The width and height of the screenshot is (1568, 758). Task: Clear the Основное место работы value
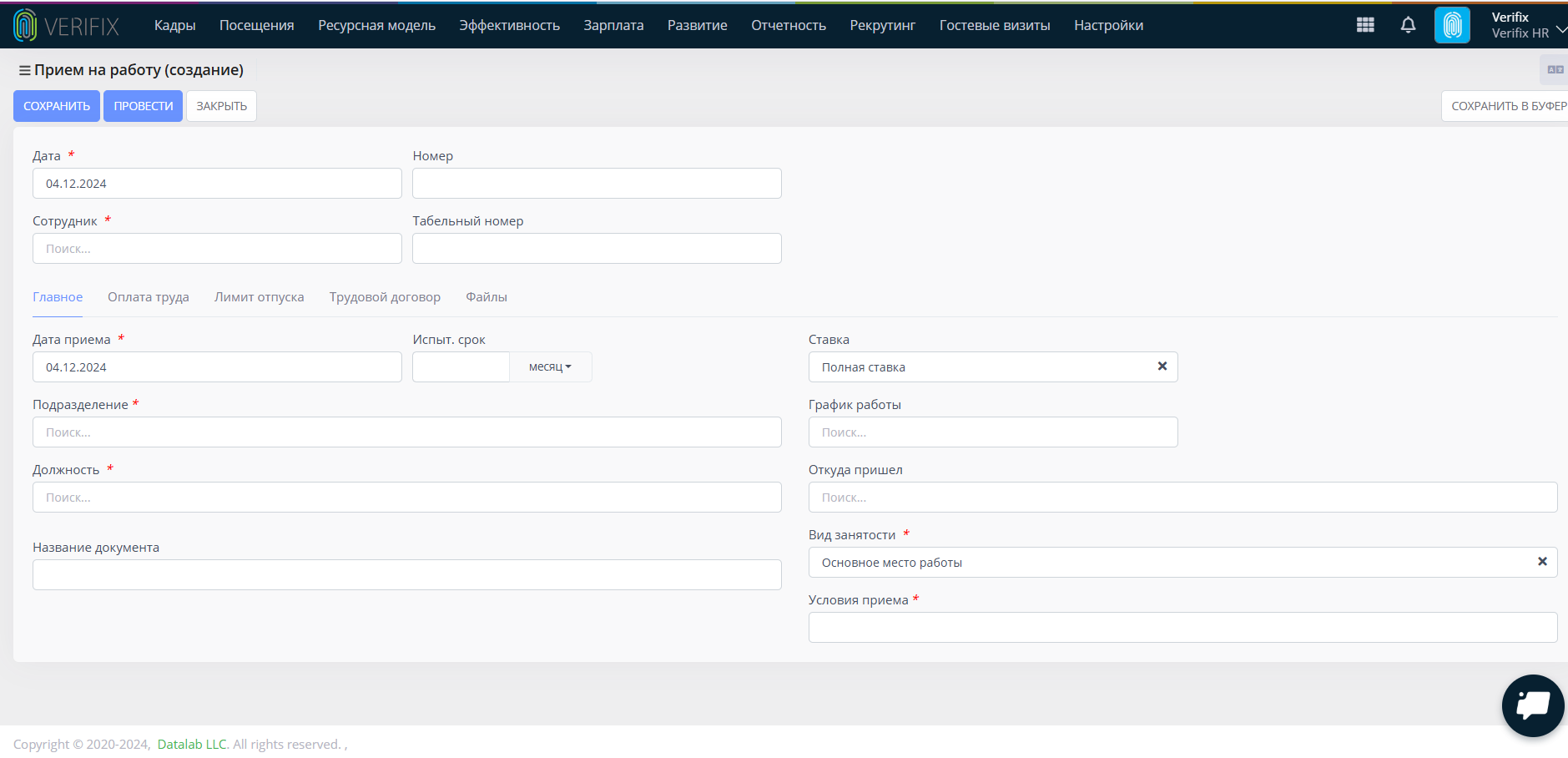[x=1542, y=562]
